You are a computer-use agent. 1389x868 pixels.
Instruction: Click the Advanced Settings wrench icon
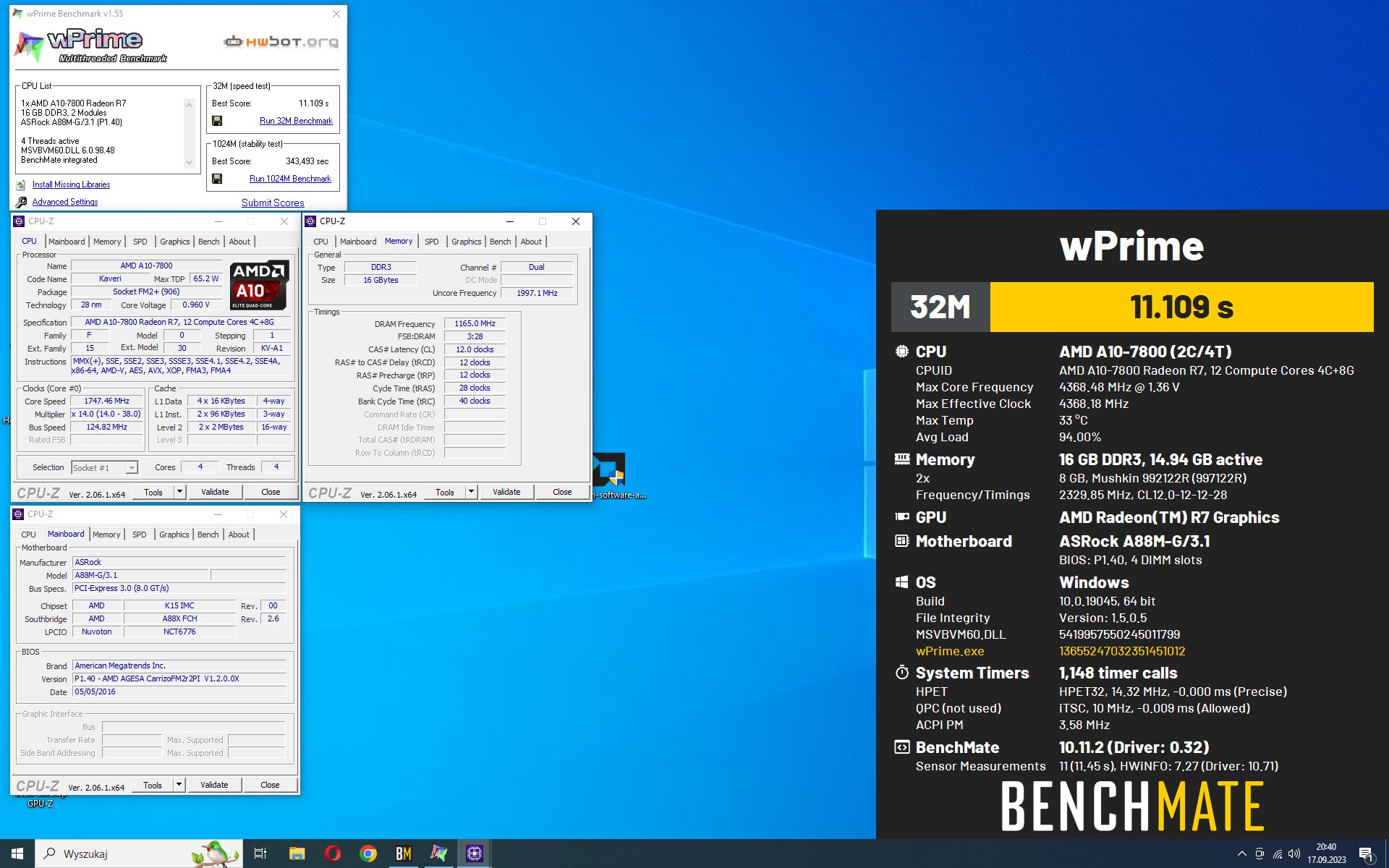[22, 203]
